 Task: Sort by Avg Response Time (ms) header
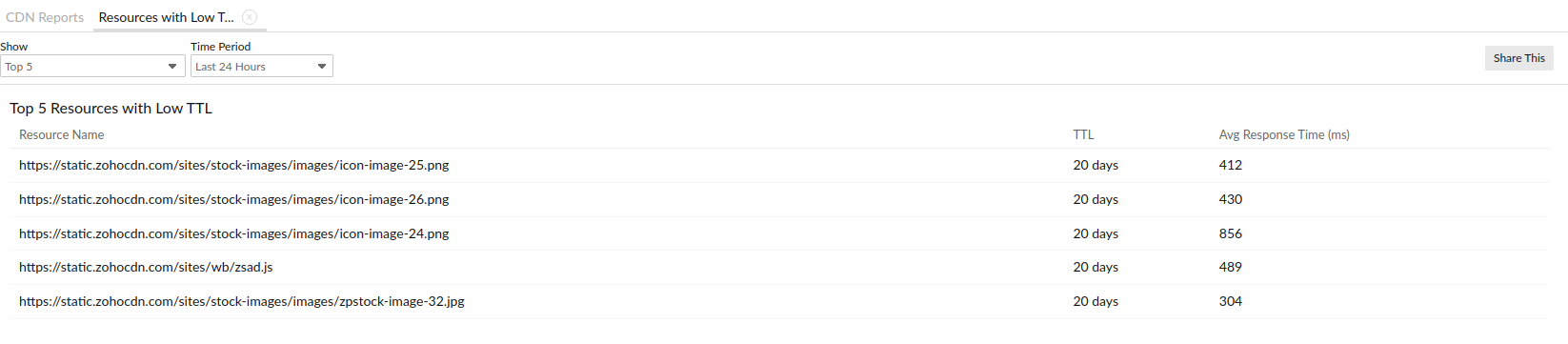1284,134
